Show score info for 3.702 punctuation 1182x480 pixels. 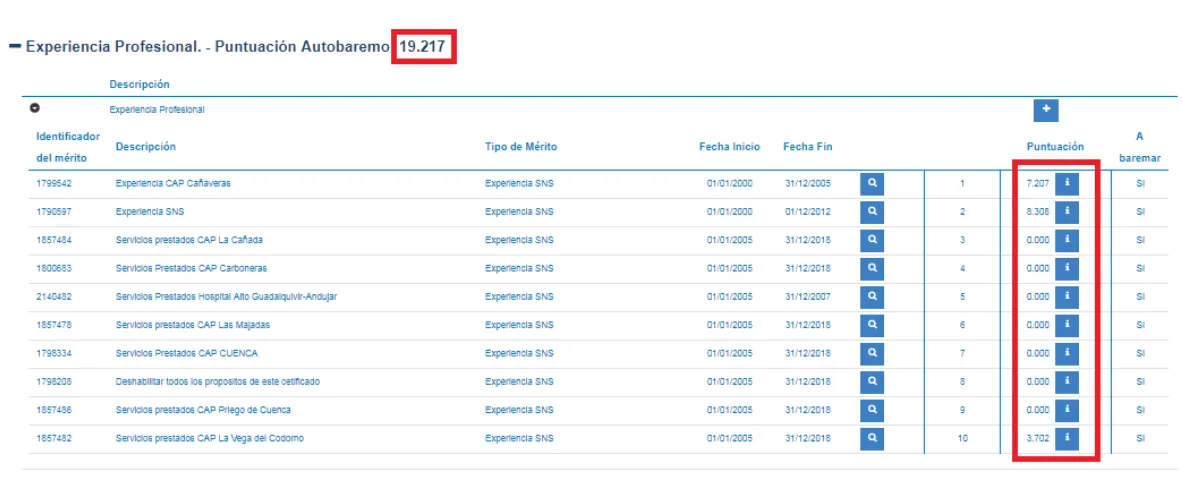[1067, 438]
